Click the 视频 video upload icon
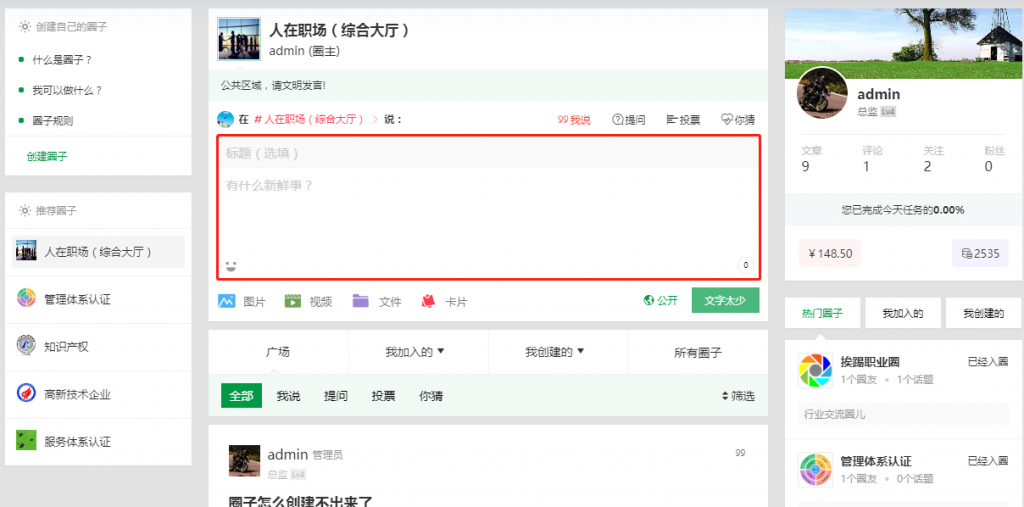Screen dimensions: 1024x507 tap(293, 301)
